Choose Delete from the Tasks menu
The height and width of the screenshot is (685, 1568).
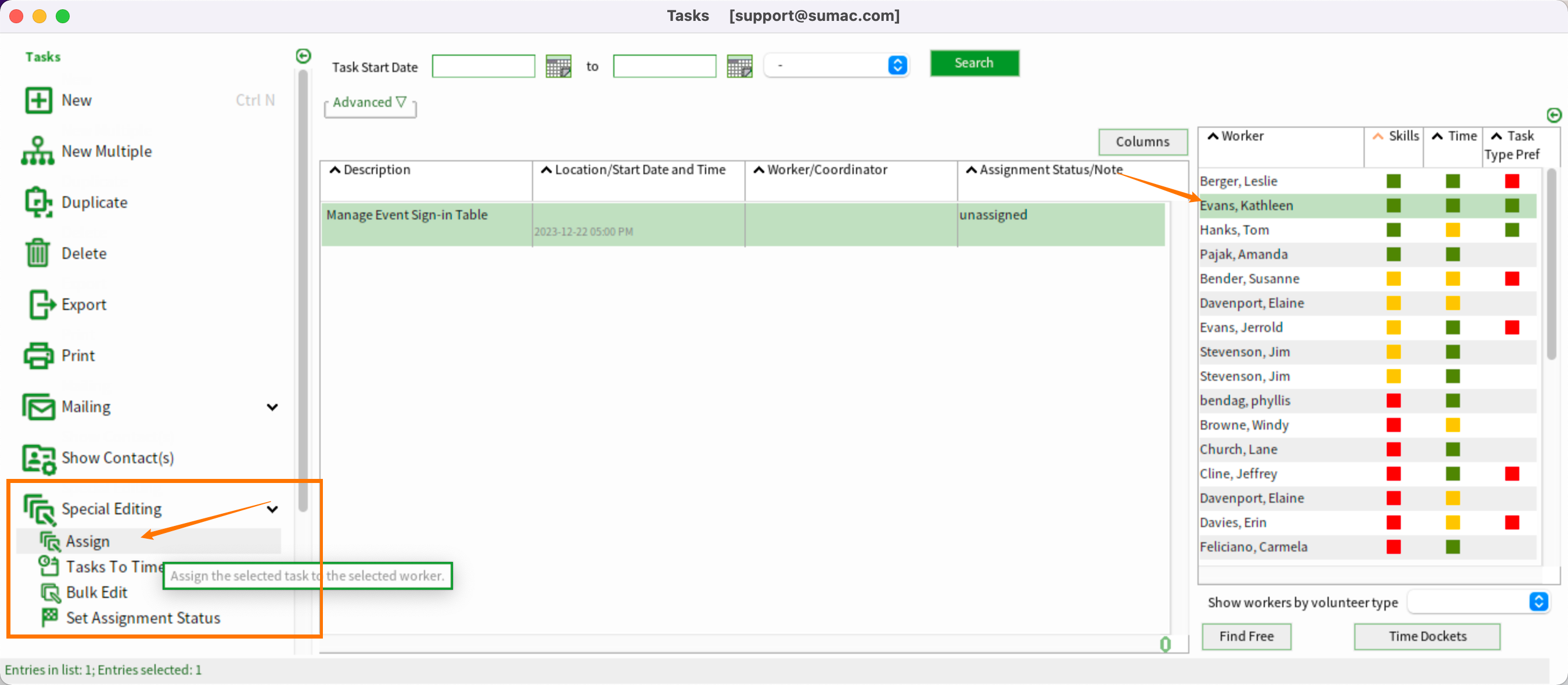84,254
